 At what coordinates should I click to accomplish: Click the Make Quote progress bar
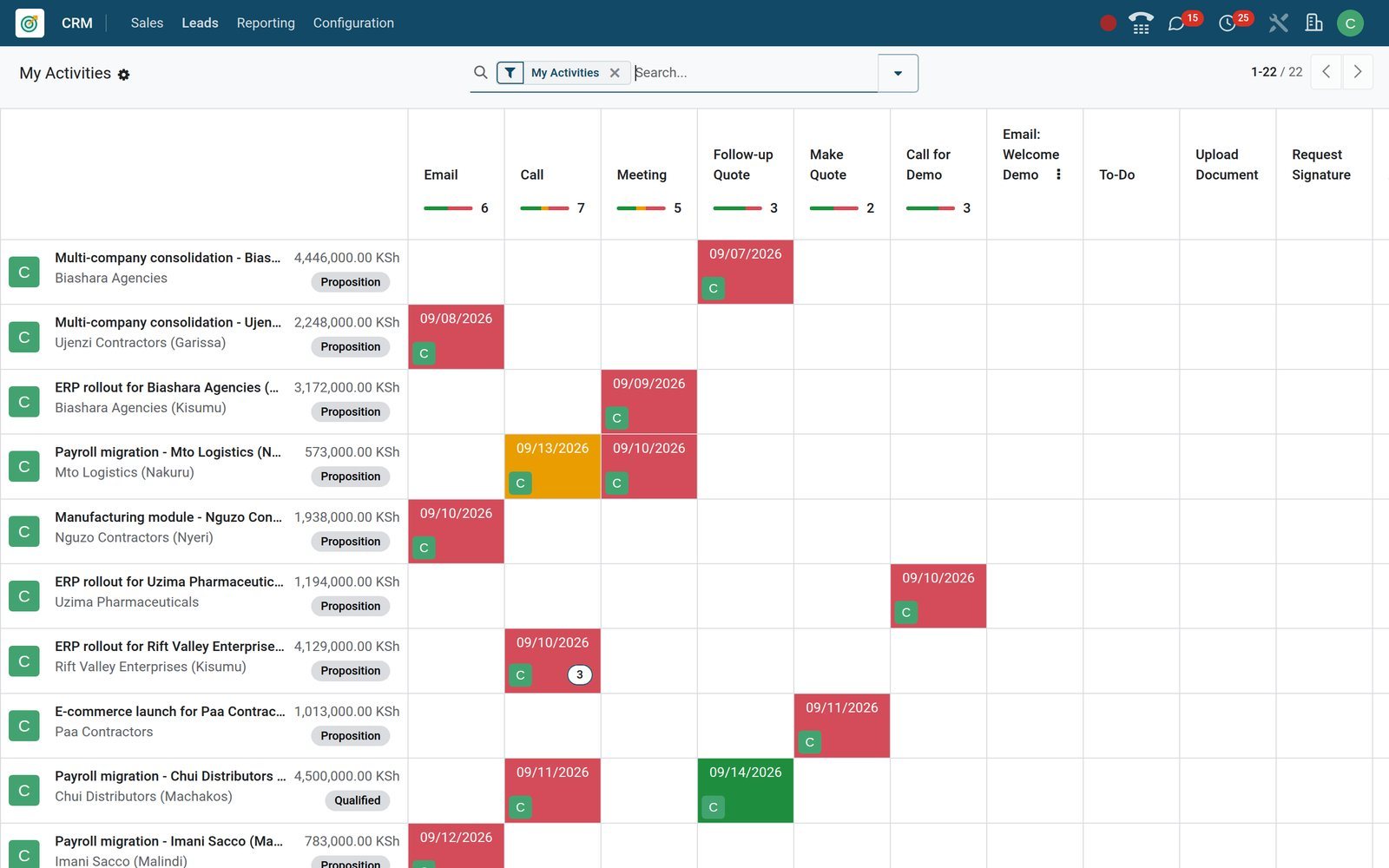point(833,208)
